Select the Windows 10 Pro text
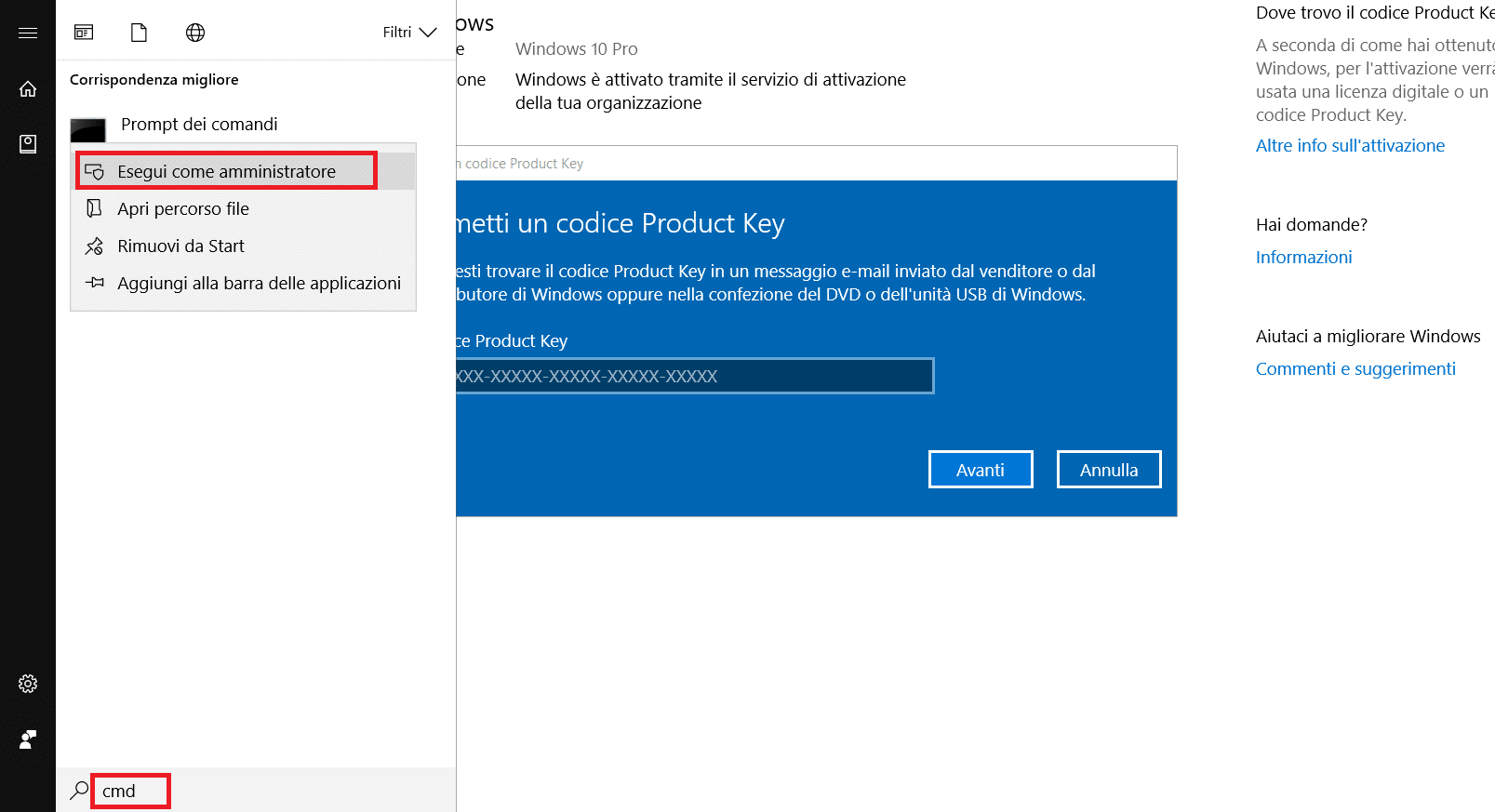The width and height of the screenshot is (1495, 812). [577, 48]
